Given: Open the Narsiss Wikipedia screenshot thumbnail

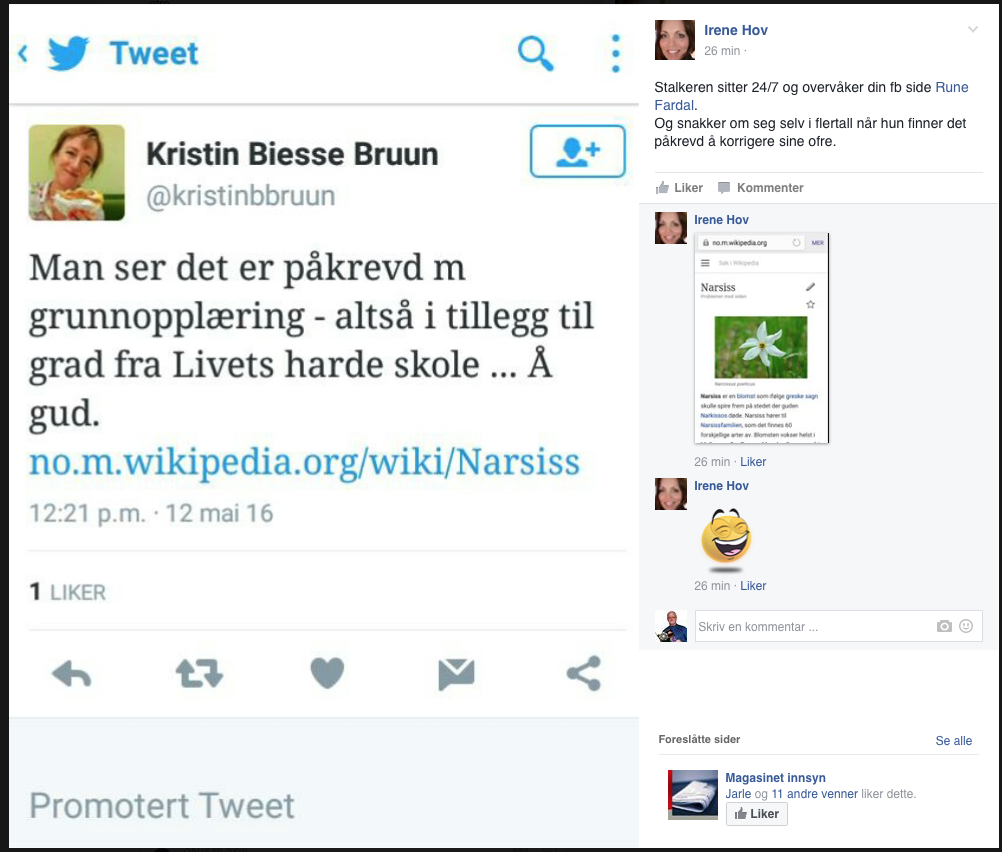Looking at the screenshot, I should [761, 338].
